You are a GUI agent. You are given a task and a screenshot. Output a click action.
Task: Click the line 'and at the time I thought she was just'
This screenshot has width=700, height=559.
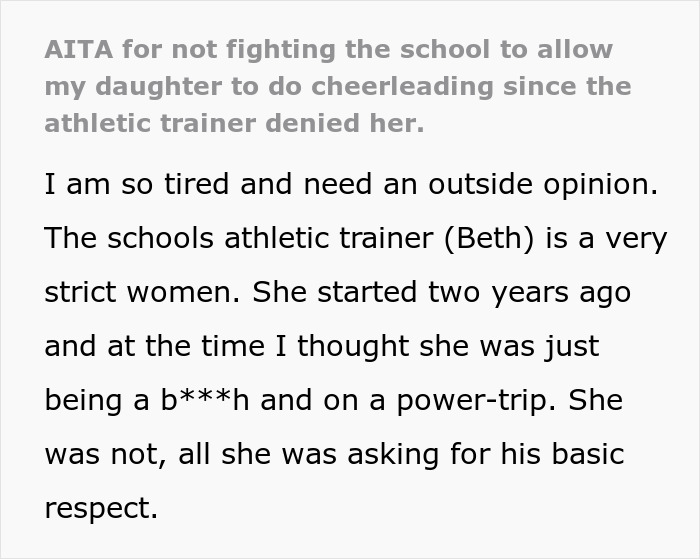[x=321, y=346]
